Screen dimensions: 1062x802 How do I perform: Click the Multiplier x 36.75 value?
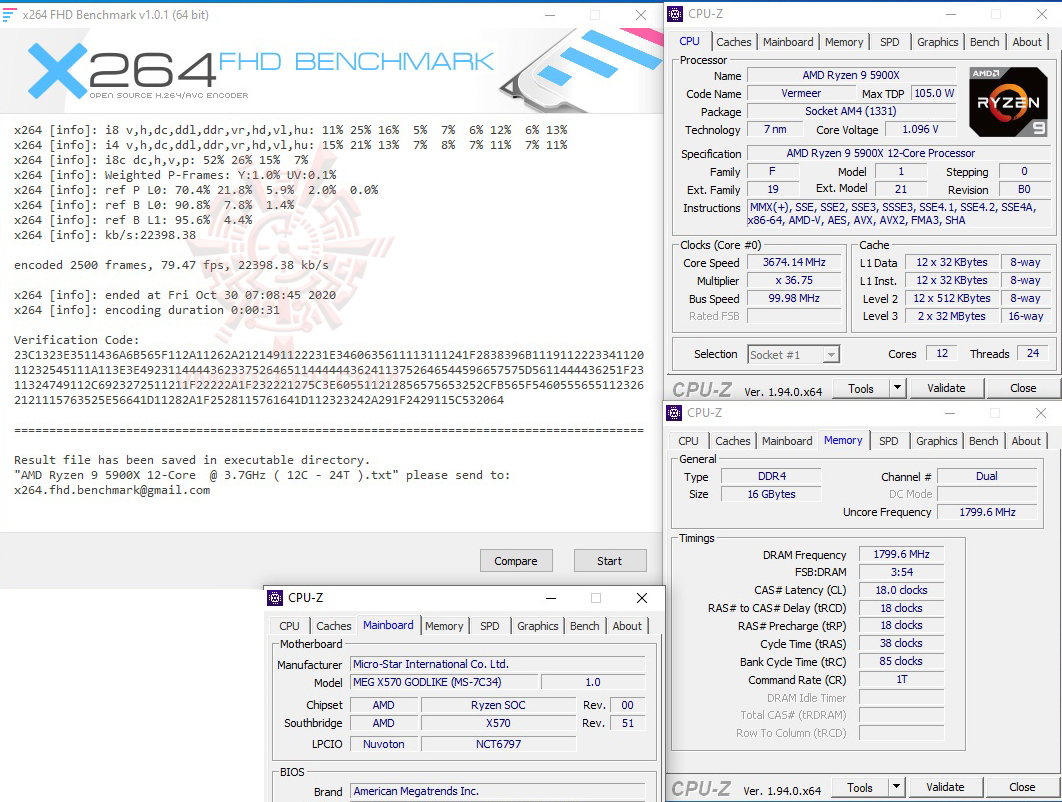(794, 280)
